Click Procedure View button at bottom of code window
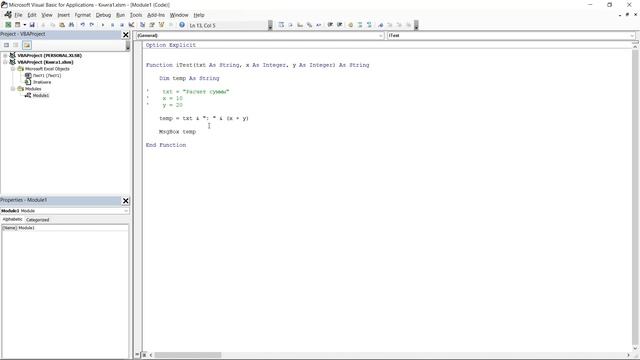Image resolution: width=640 pixels, height=360 pixels. 138,355
